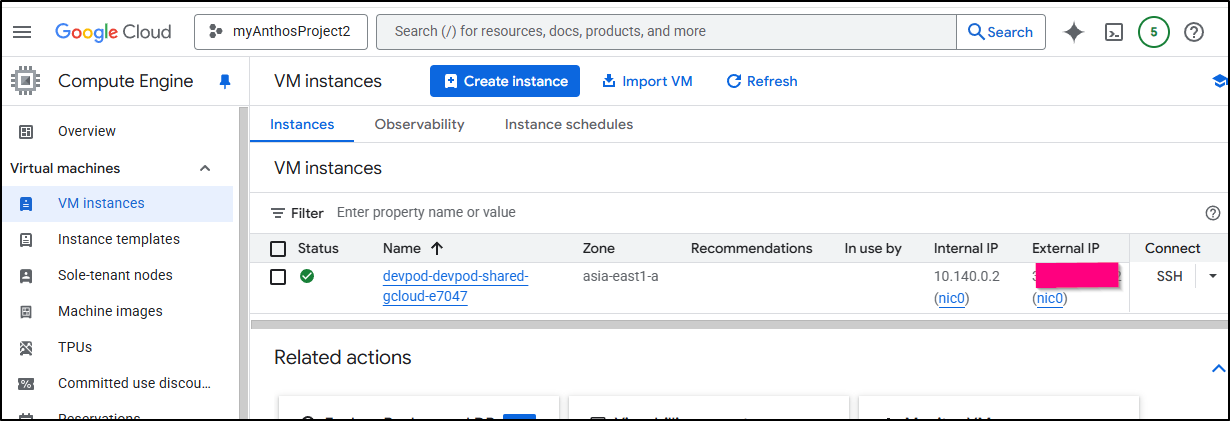Open nic0 link under Internal IP
The image size is (1230, 421).
(x=954, y=297)
